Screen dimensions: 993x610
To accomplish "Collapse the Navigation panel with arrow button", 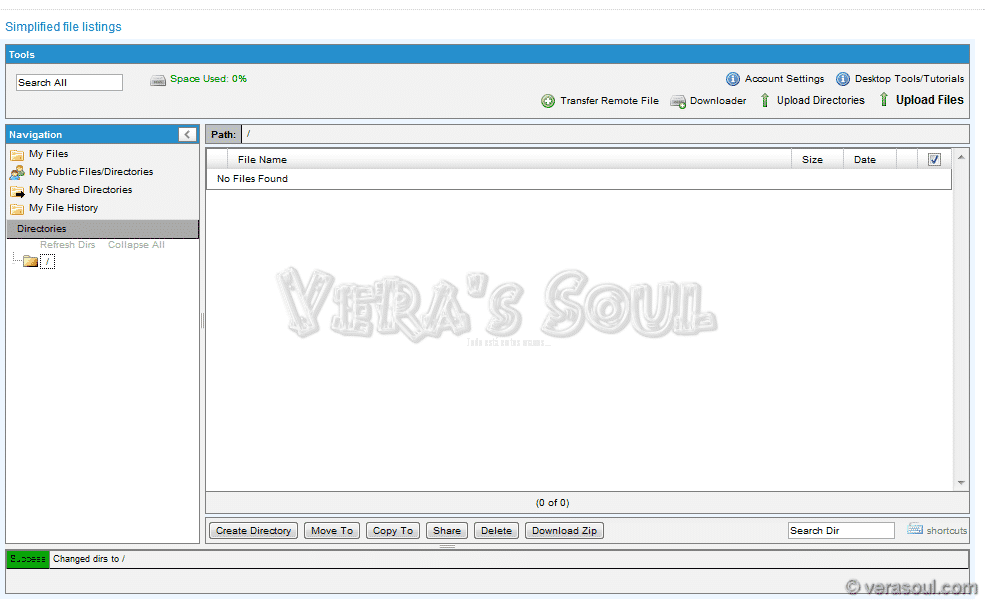I will tap(187, 134).
